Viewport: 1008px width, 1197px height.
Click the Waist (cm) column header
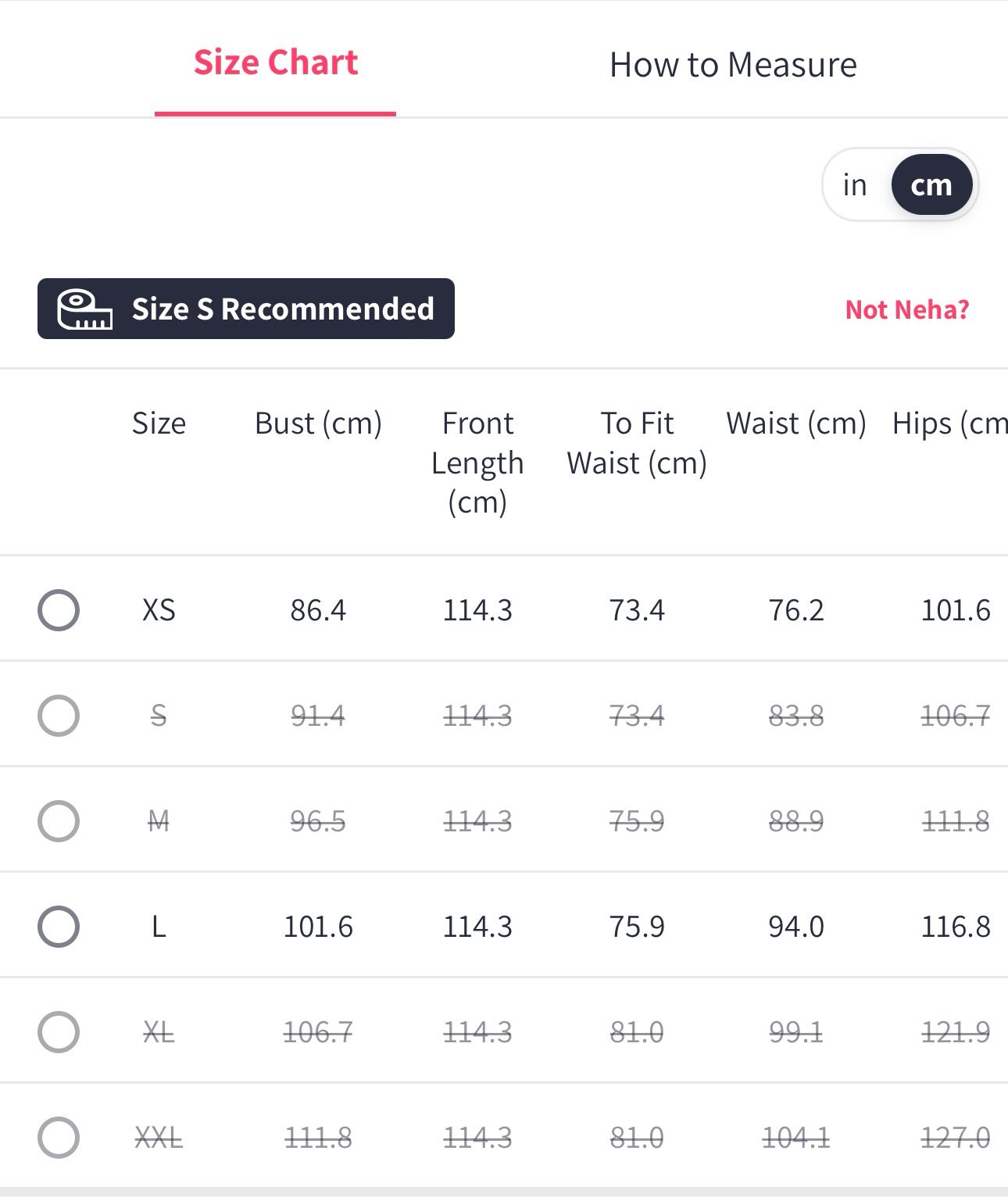796,423
